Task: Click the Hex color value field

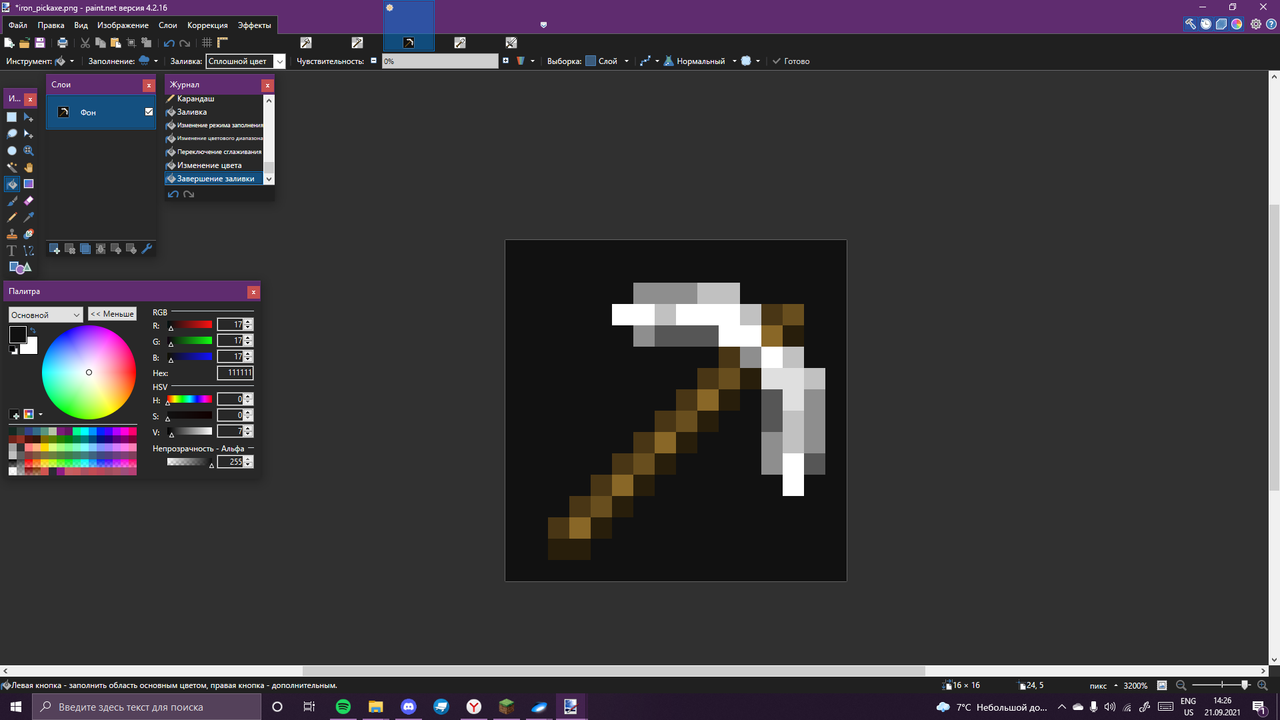Action: point(235,372)
